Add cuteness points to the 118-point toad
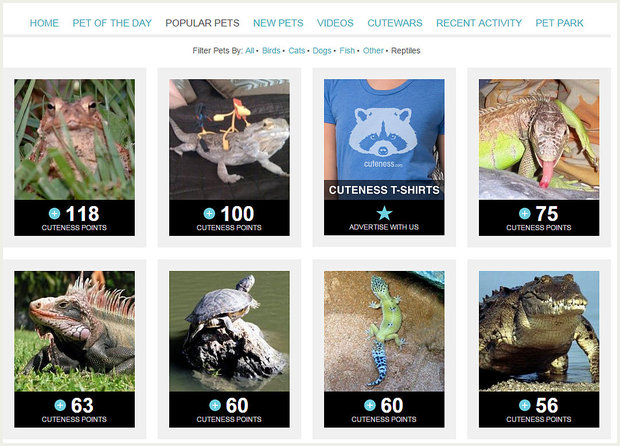Viewport: 620px width, 446px height. coord(54,214)
